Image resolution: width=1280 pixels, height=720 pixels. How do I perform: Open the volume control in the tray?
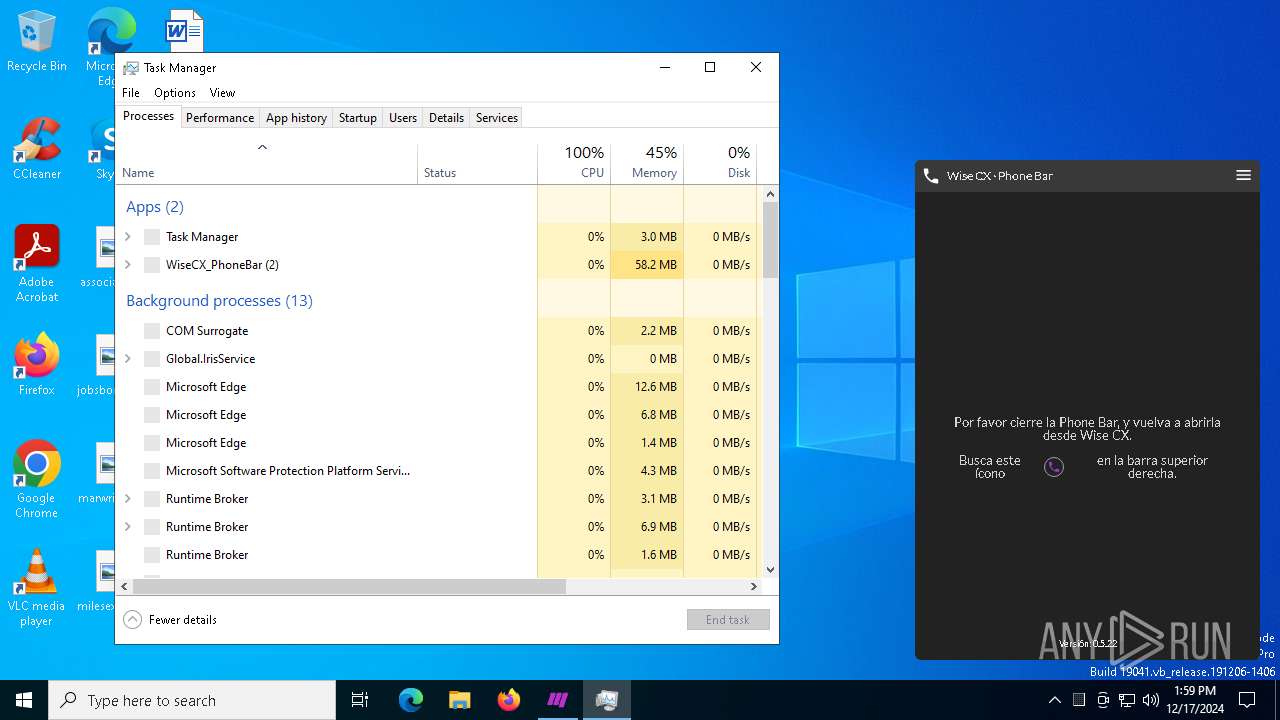point(1151,700)
